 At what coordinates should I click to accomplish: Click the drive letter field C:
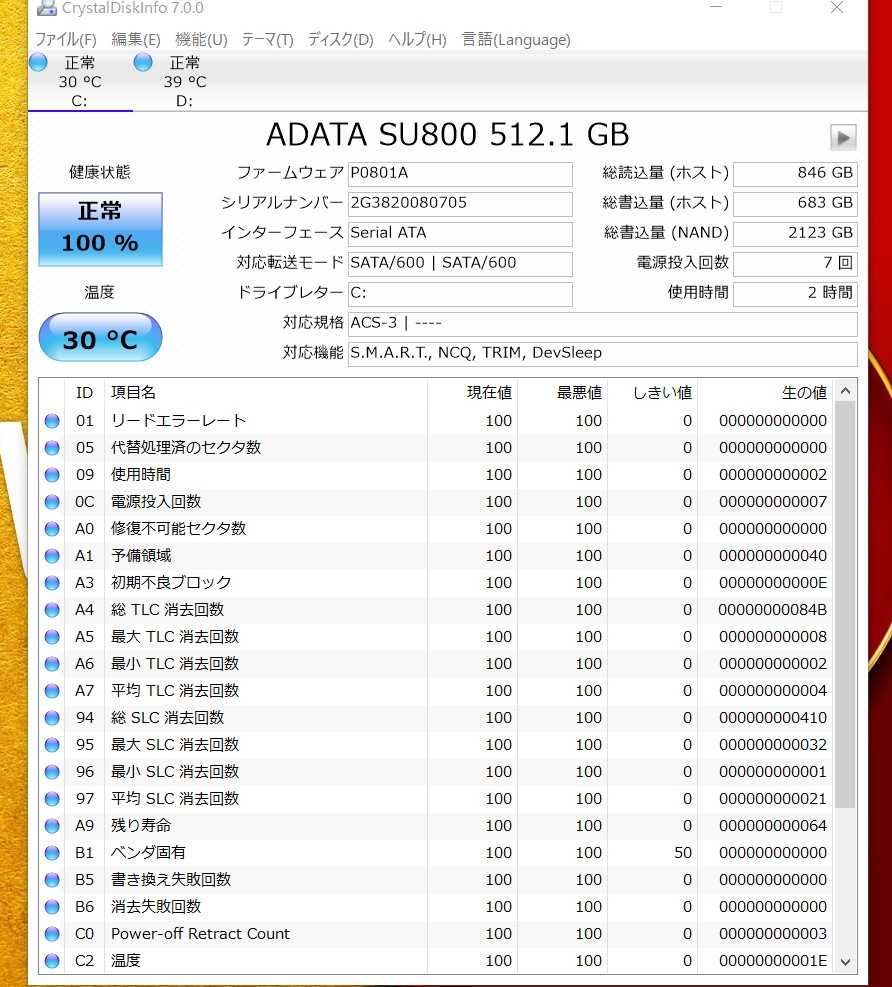tap(460, 293)
